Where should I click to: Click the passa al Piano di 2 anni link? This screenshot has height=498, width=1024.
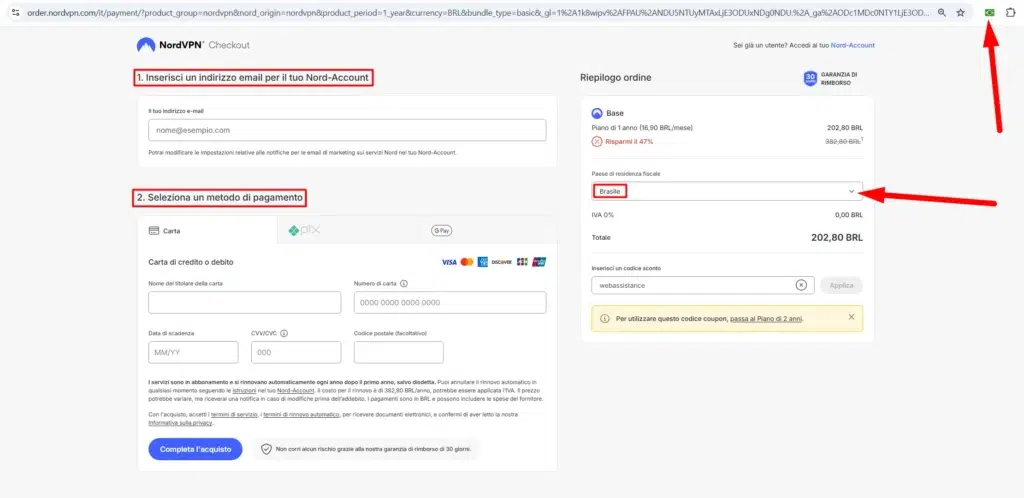point(766,319)
